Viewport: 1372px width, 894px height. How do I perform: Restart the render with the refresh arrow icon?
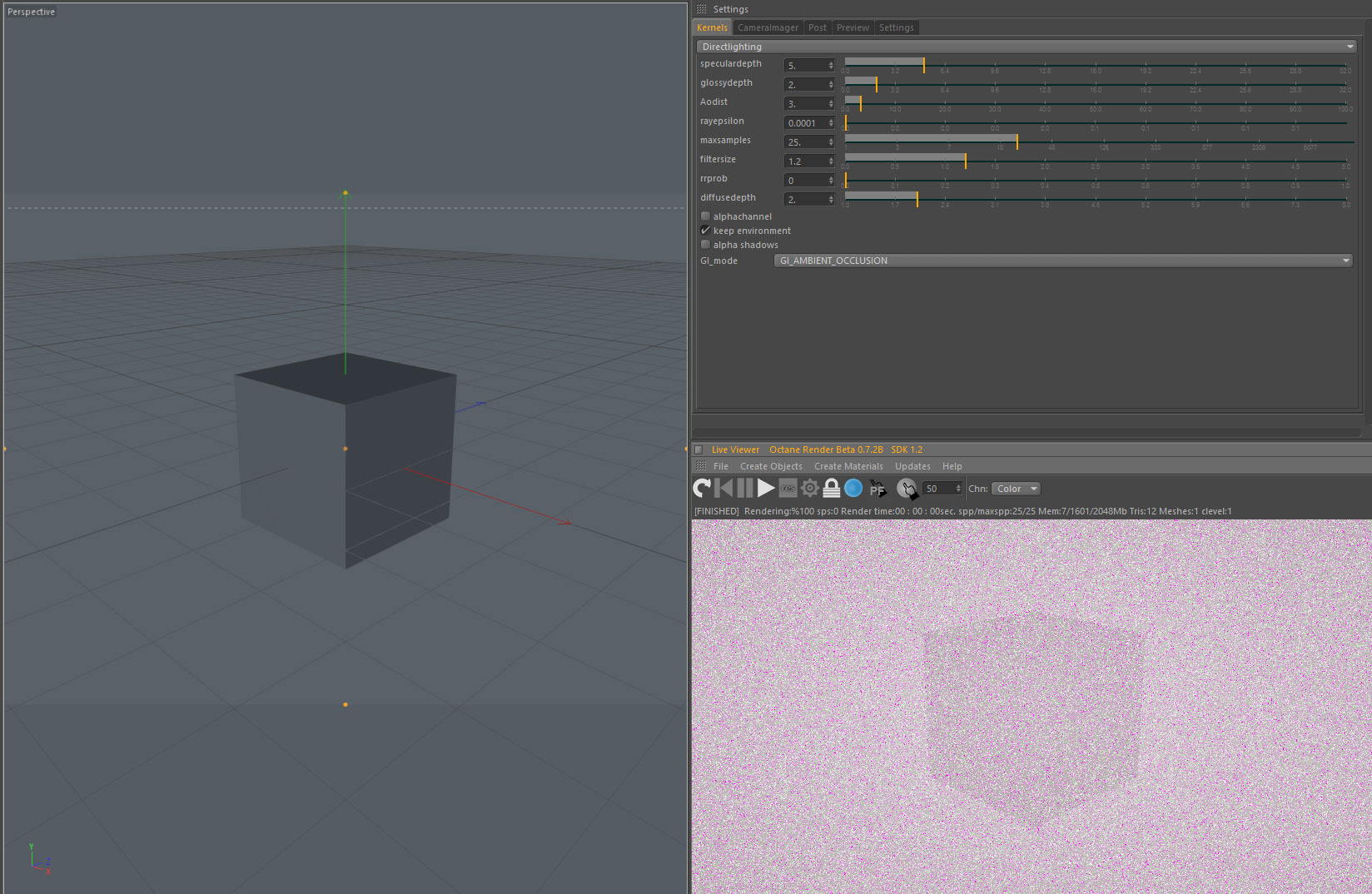click(x=703, y=489)
